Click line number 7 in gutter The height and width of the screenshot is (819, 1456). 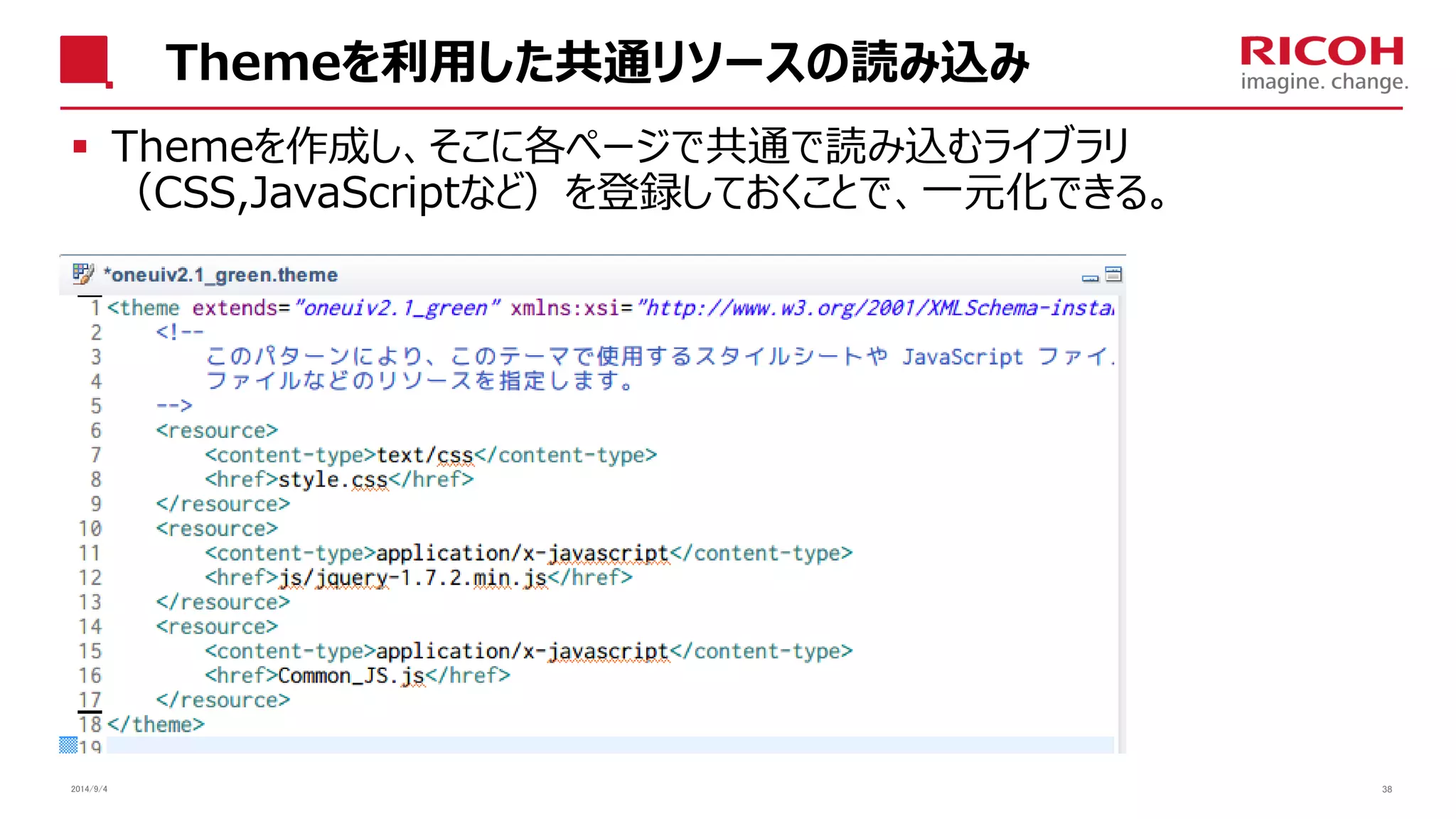(96, 455)
